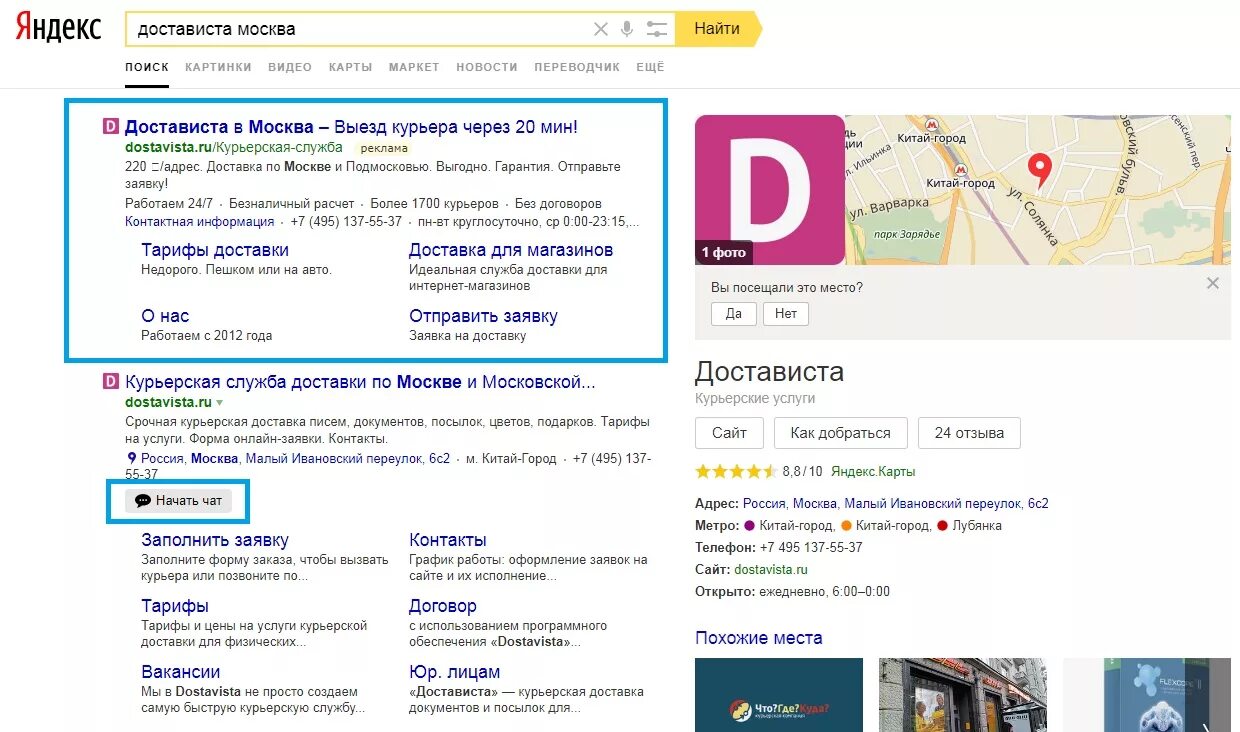Open Отправить заявку sitelink
This screenshot has width=1240, height=732.
coord(483,316)
